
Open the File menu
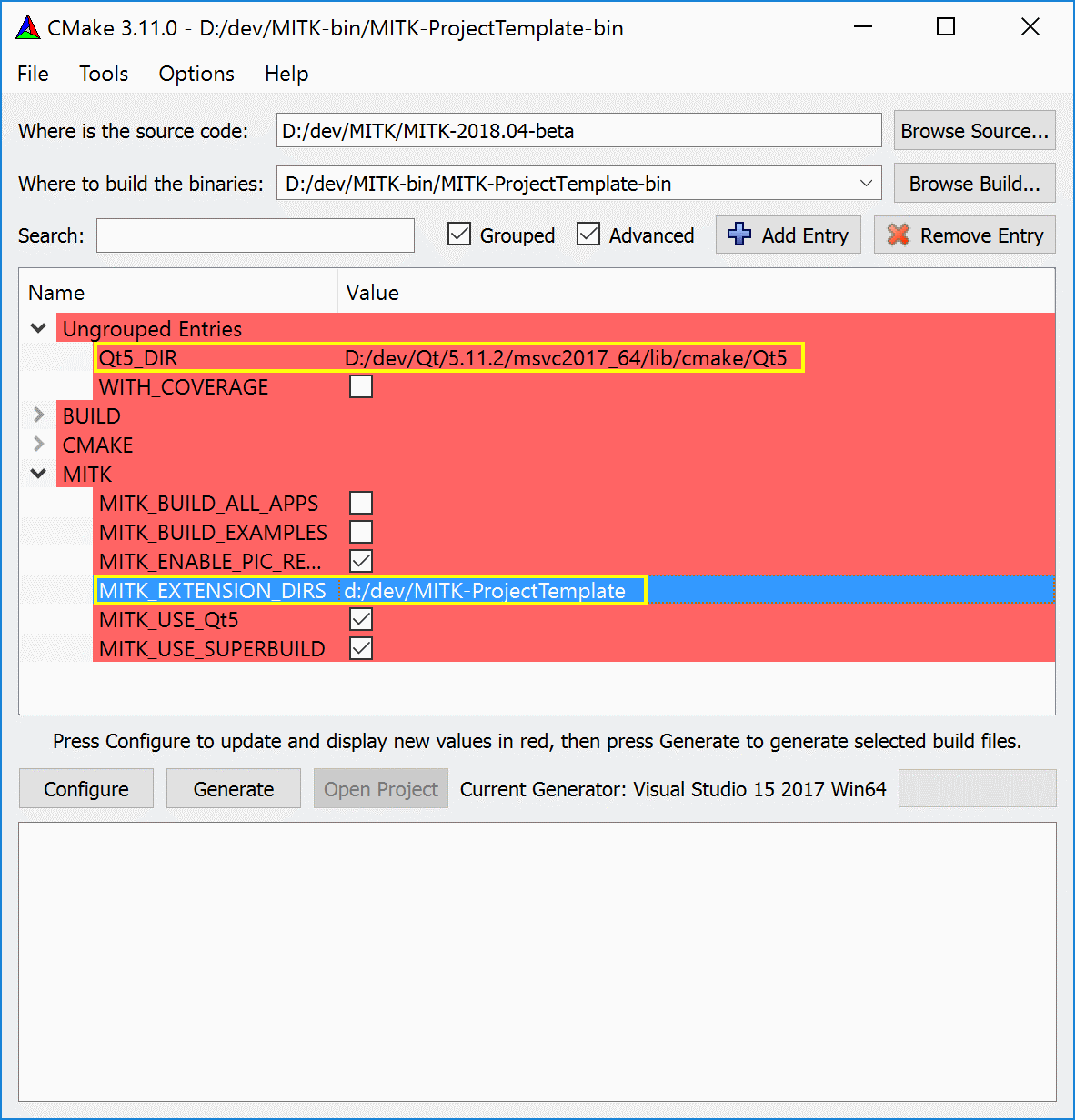point(33,74)
